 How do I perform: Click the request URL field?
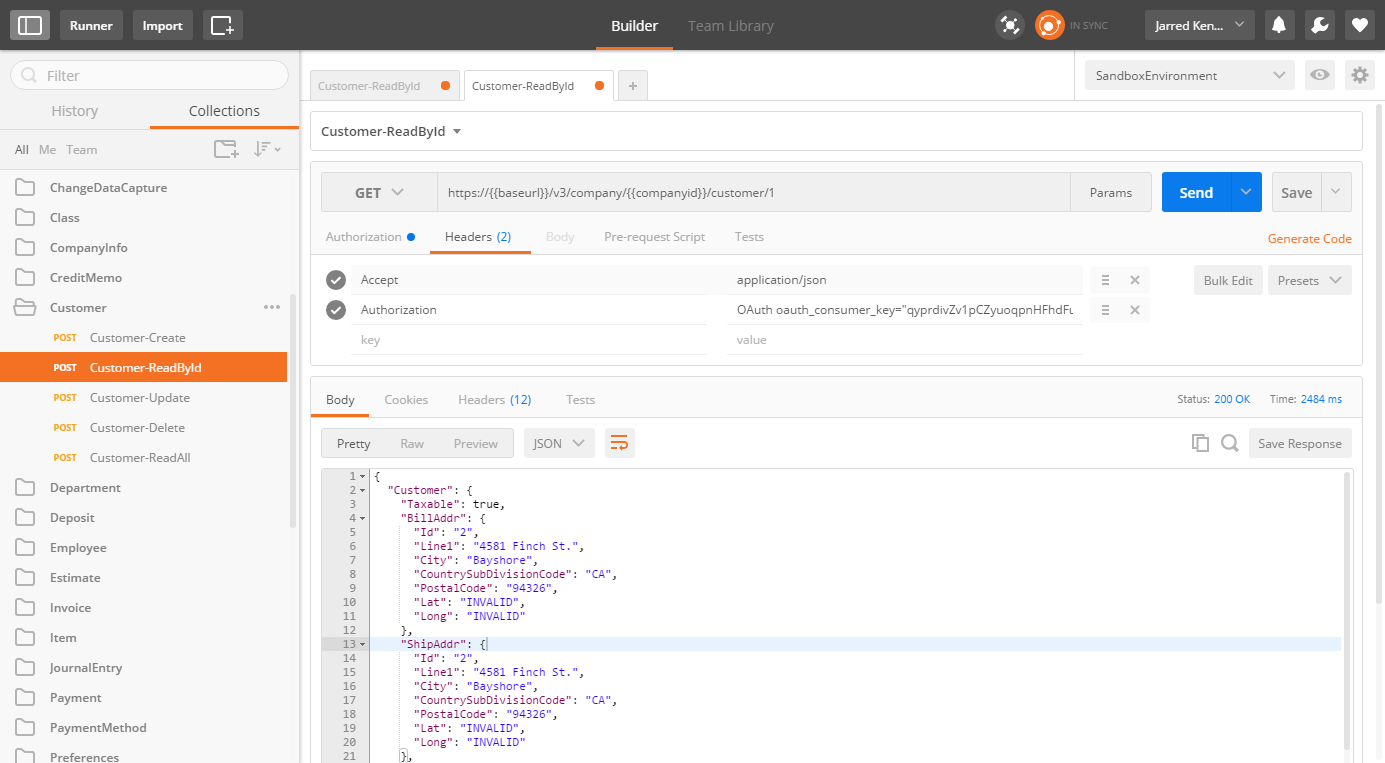point(753,193)
